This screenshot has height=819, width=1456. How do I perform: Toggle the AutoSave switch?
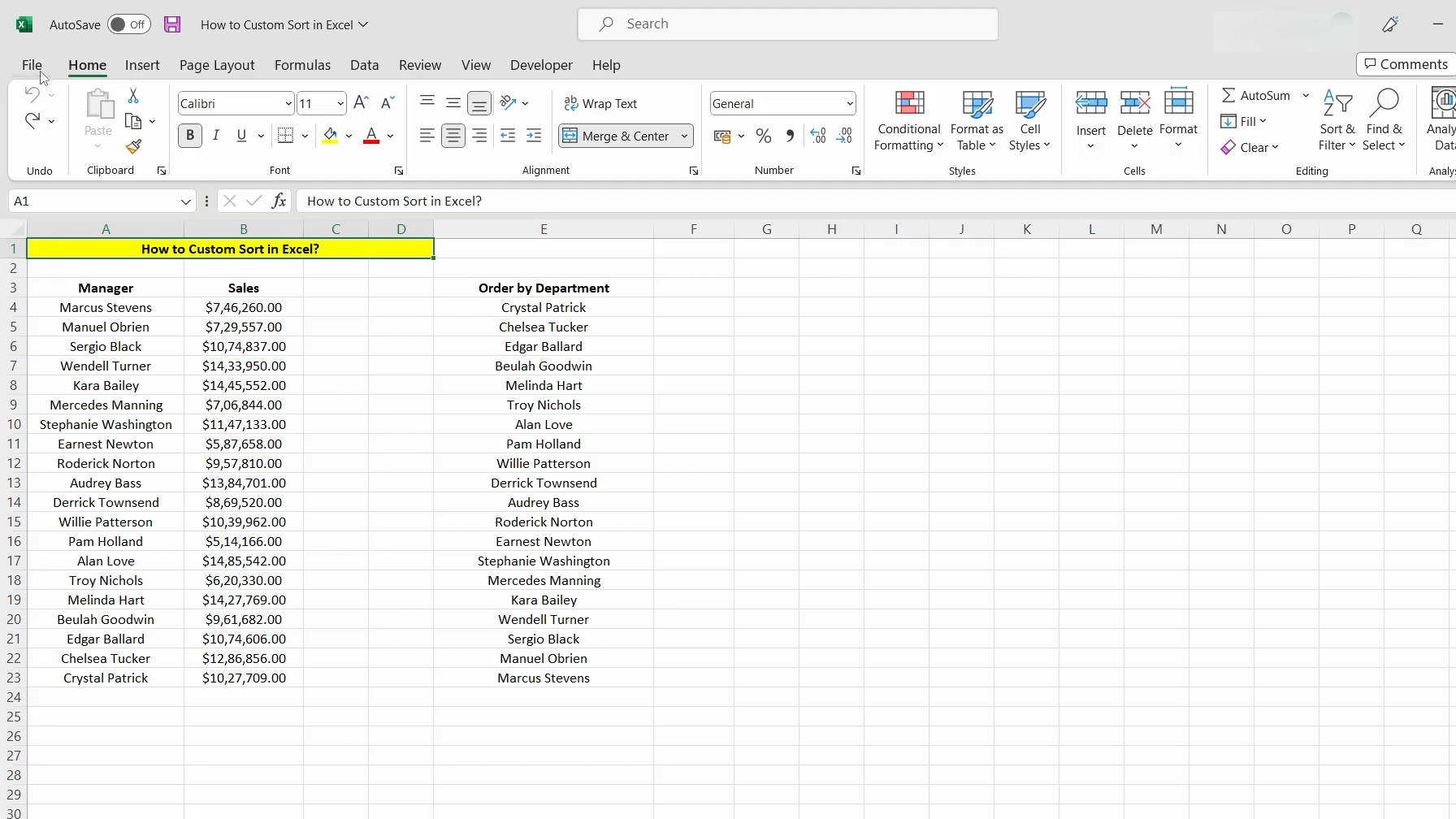tap(128, 24)
